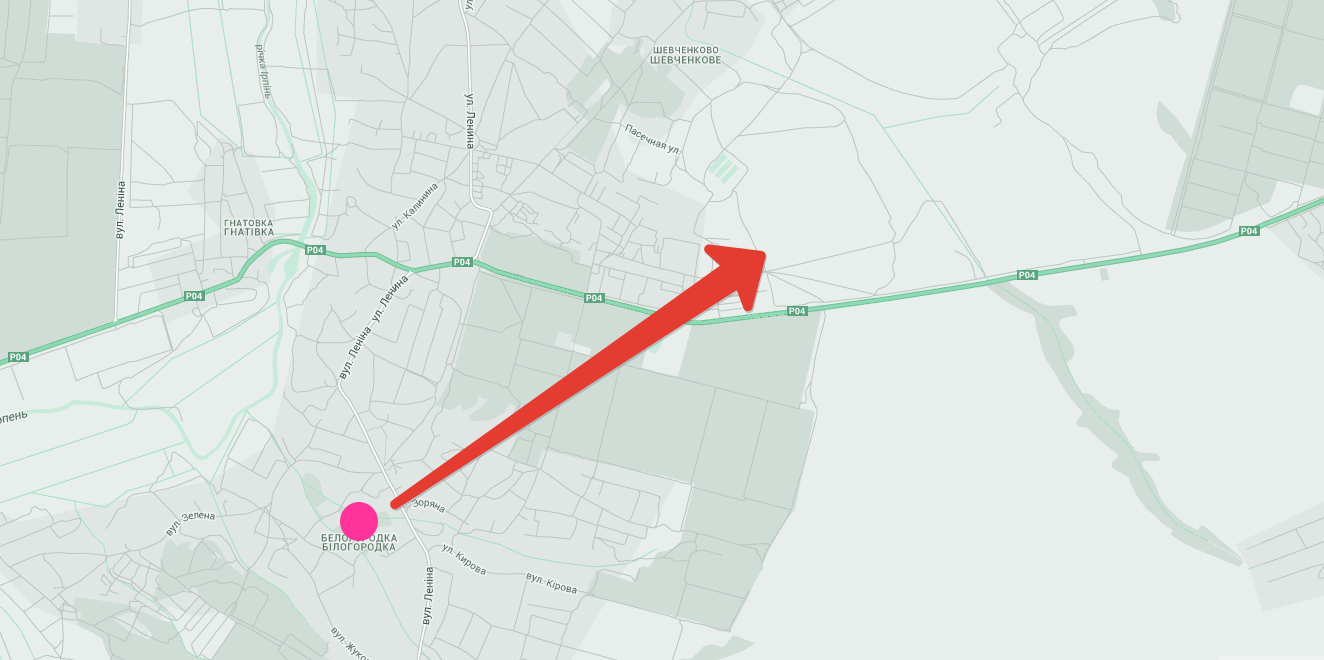1324x660 pixels.
Task: Click the вул. Кірова street label
Action: [x=552, y=583]
